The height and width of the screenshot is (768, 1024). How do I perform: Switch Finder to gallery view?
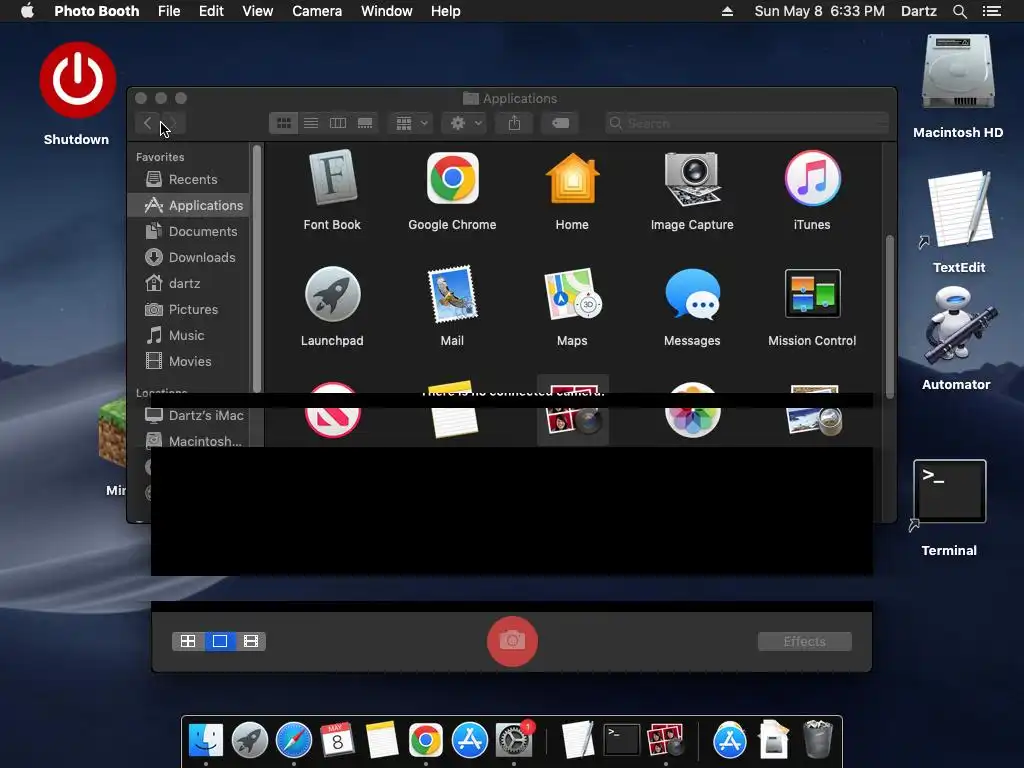[x=365, y=123]
